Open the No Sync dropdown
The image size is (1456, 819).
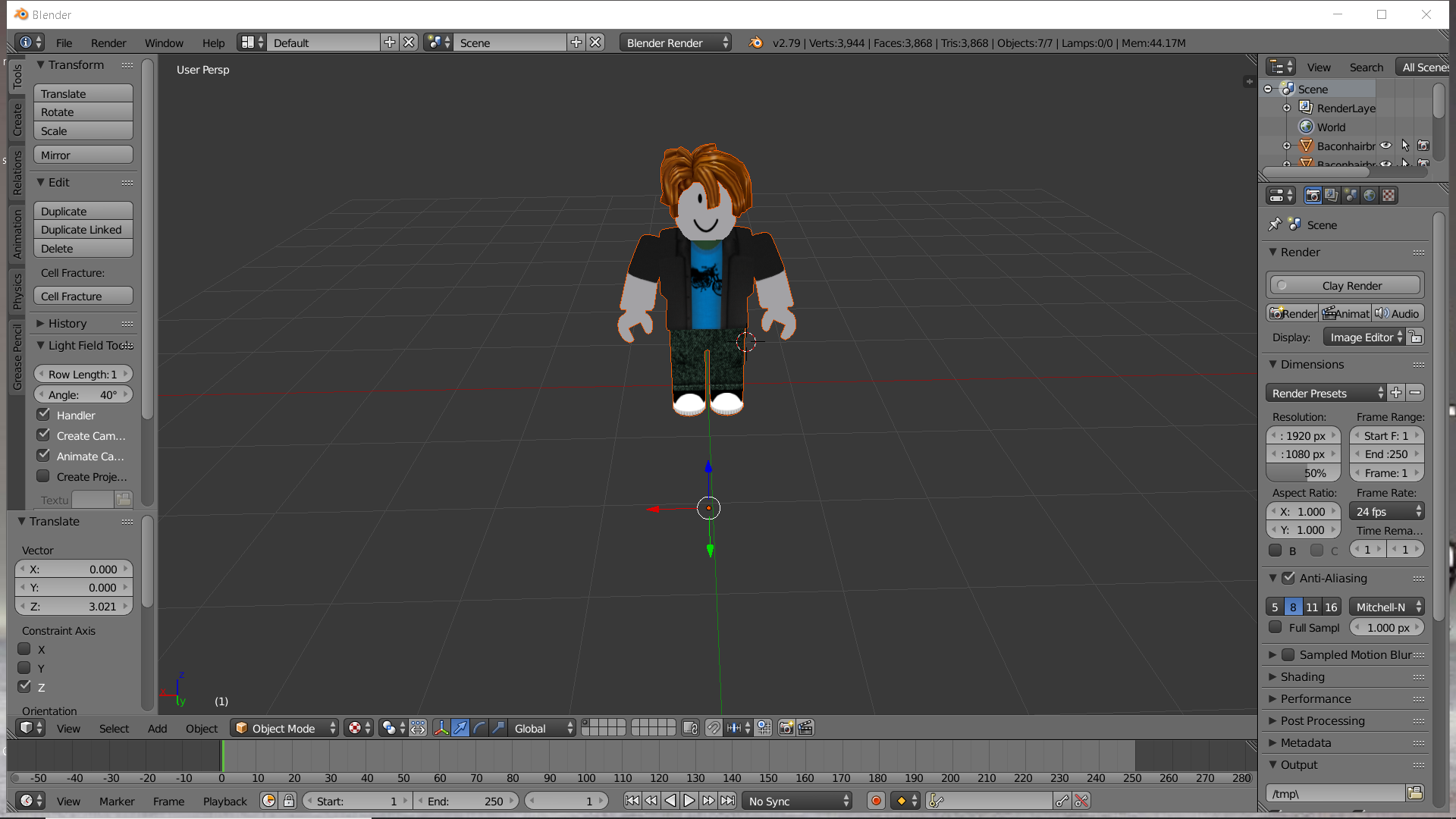pyautogui.click(x=797, y=801)
